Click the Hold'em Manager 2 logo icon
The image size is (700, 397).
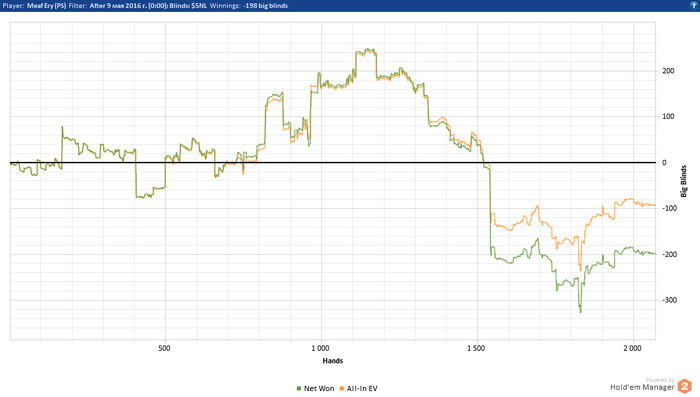point(684,386)
